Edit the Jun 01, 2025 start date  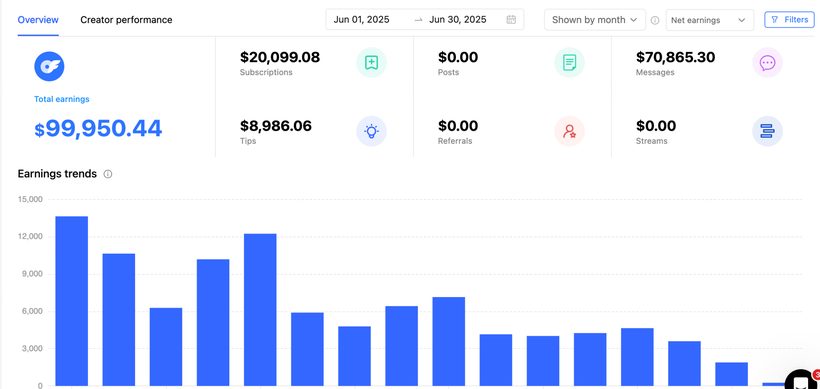361,20
